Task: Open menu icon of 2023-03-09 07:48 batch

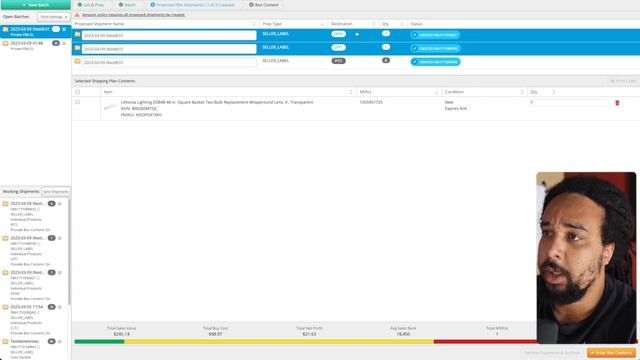Action: [64, 43]
